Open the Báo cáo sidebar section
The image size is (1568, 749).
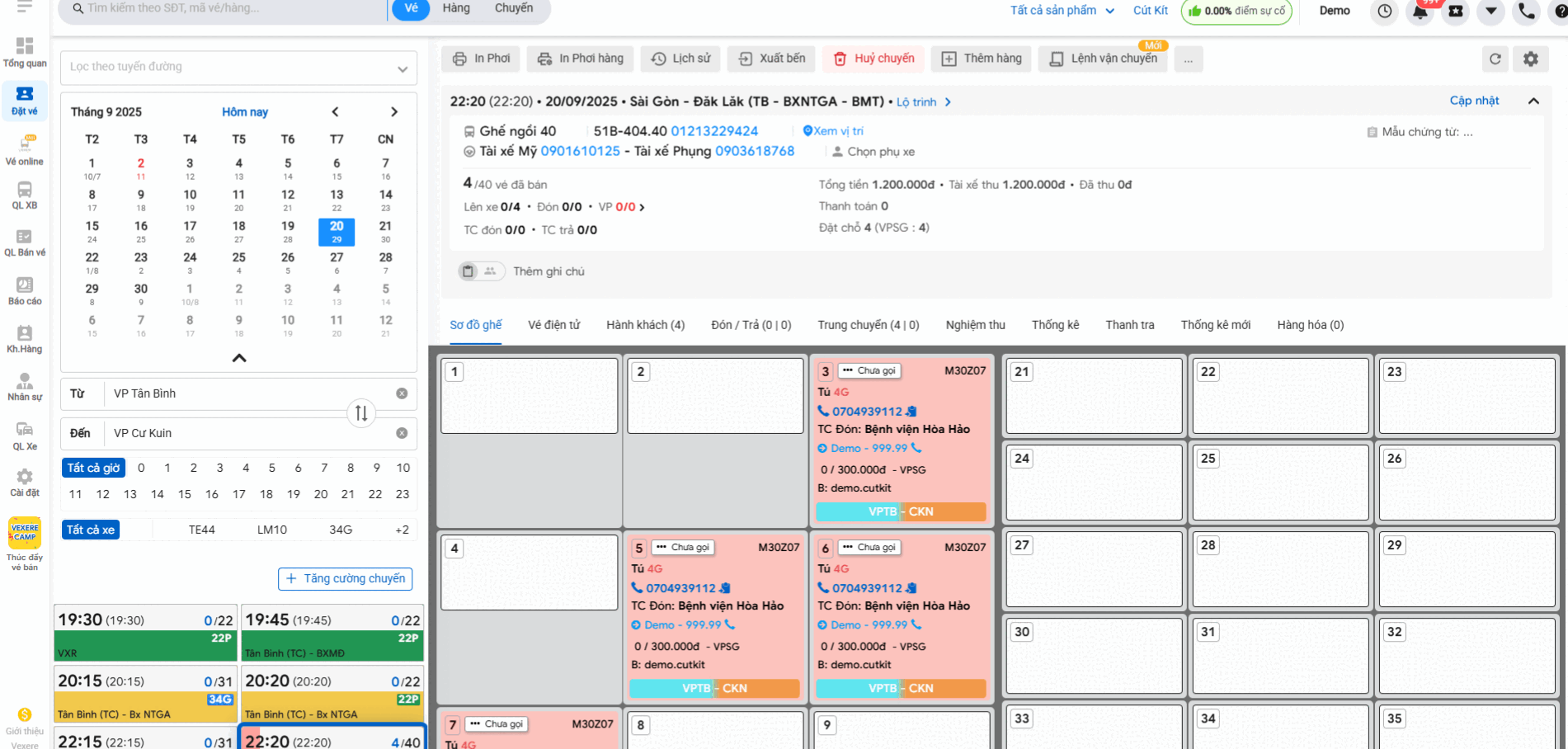pyautogui.click(x=25, y=290)
